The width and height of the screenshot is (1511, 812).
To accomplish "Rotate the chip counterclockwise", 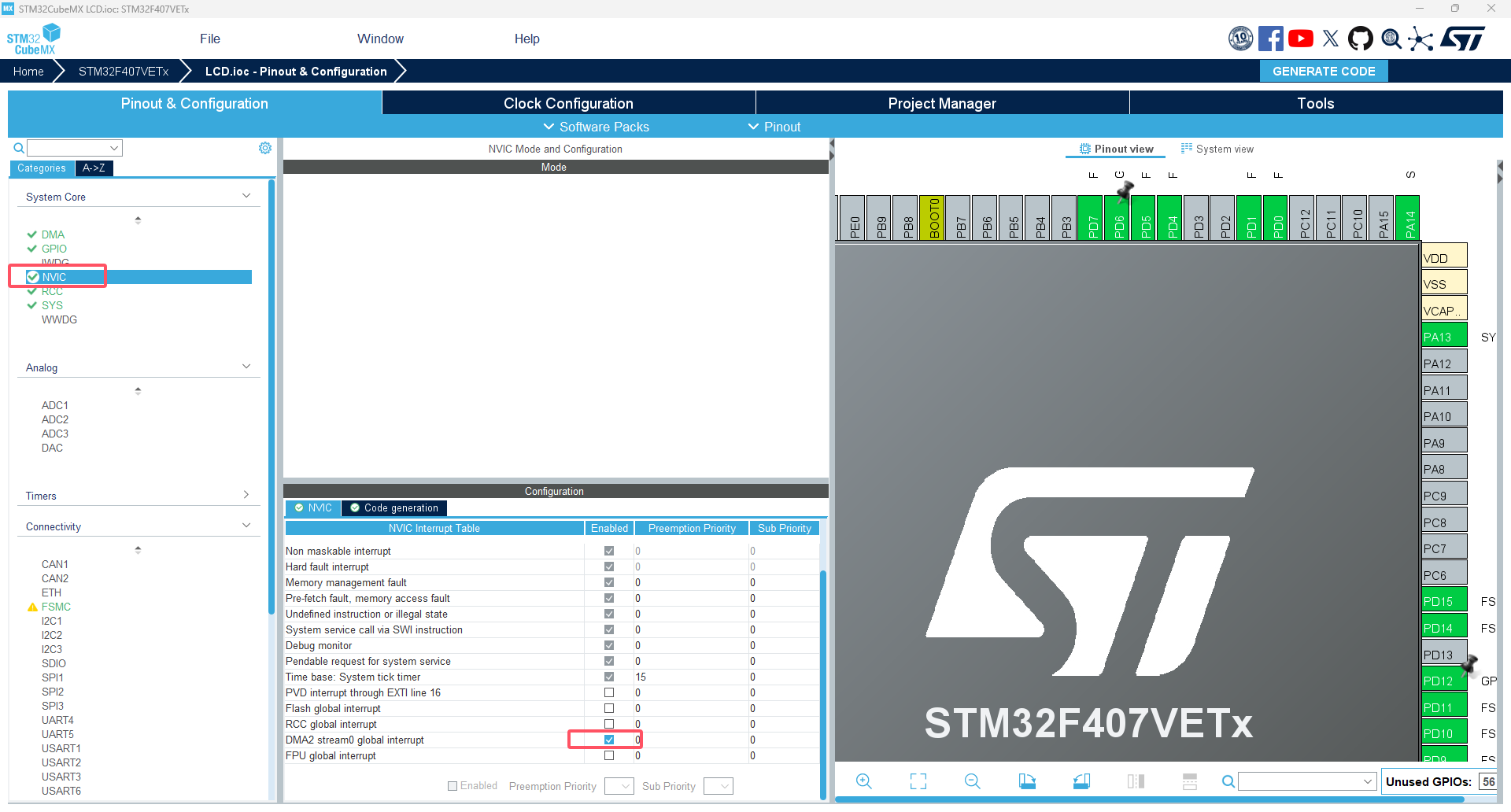I will click(1081, 781).
